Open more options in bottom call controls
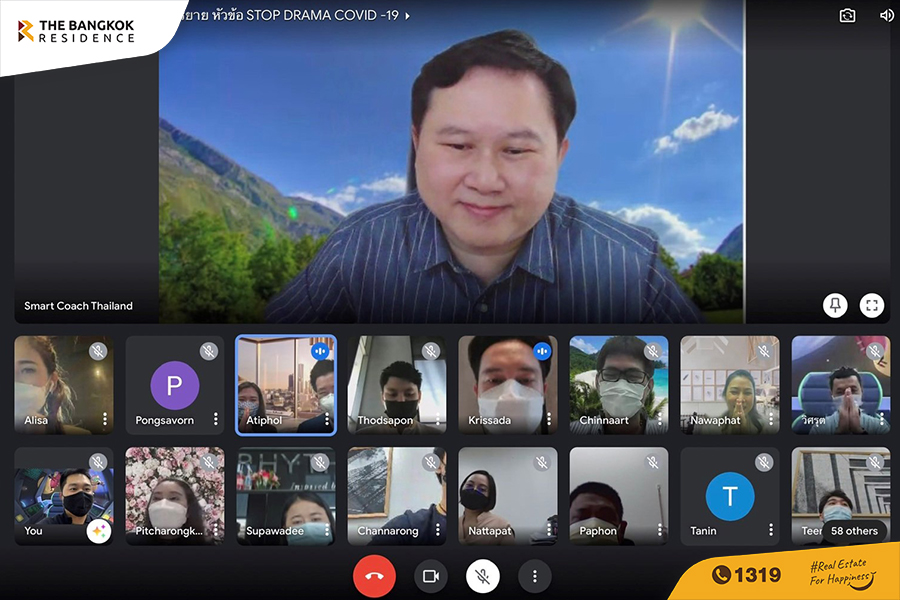Viewport: 900px width, 600px height. (x=535, y=576)
